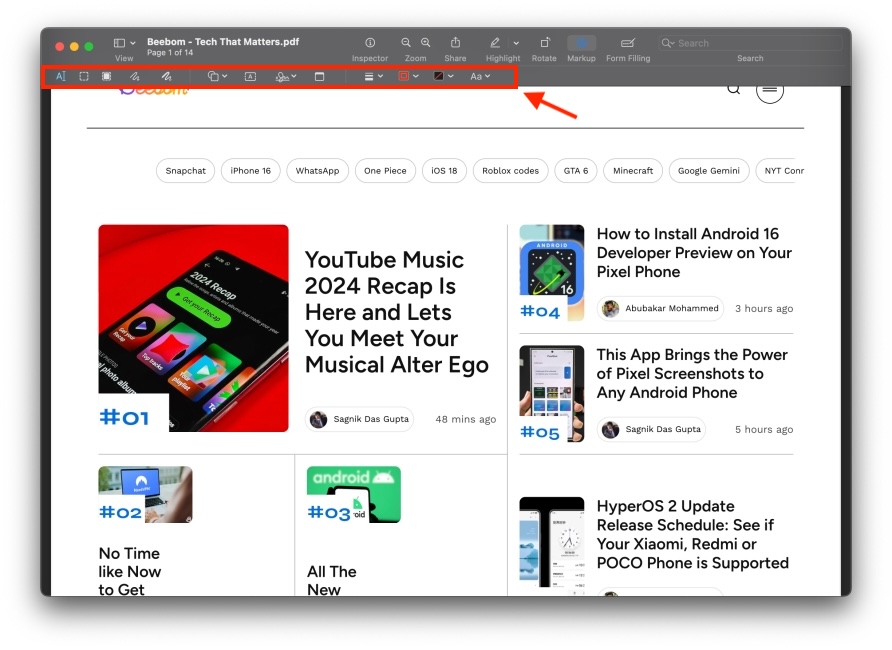Open the Sign tool
This screenshot has width=892, height=650.
(283, 75)
